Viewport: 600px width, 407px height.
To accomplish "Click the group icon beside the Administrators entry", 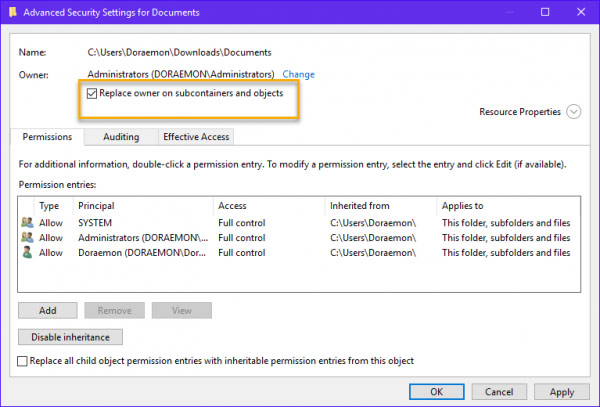I will pyautogui.click(x=27, y=237).
